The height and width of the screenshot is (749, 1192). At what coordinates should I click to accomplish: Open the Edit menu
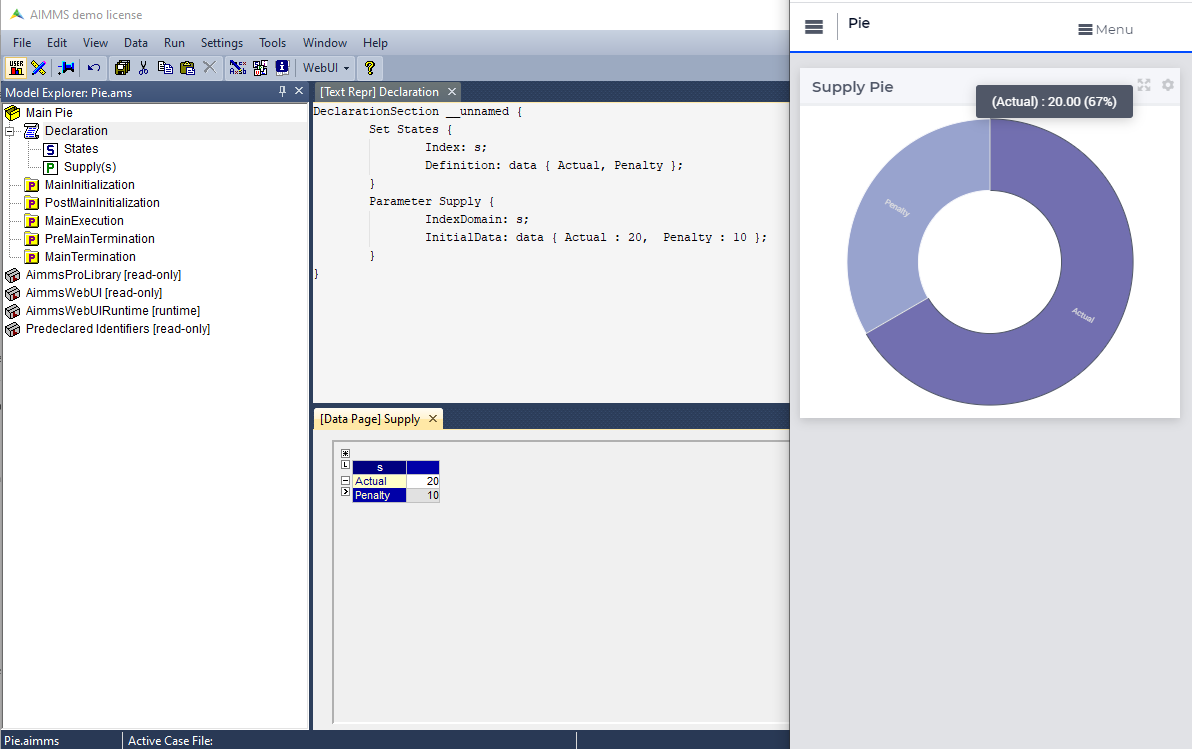pos(57,43)
